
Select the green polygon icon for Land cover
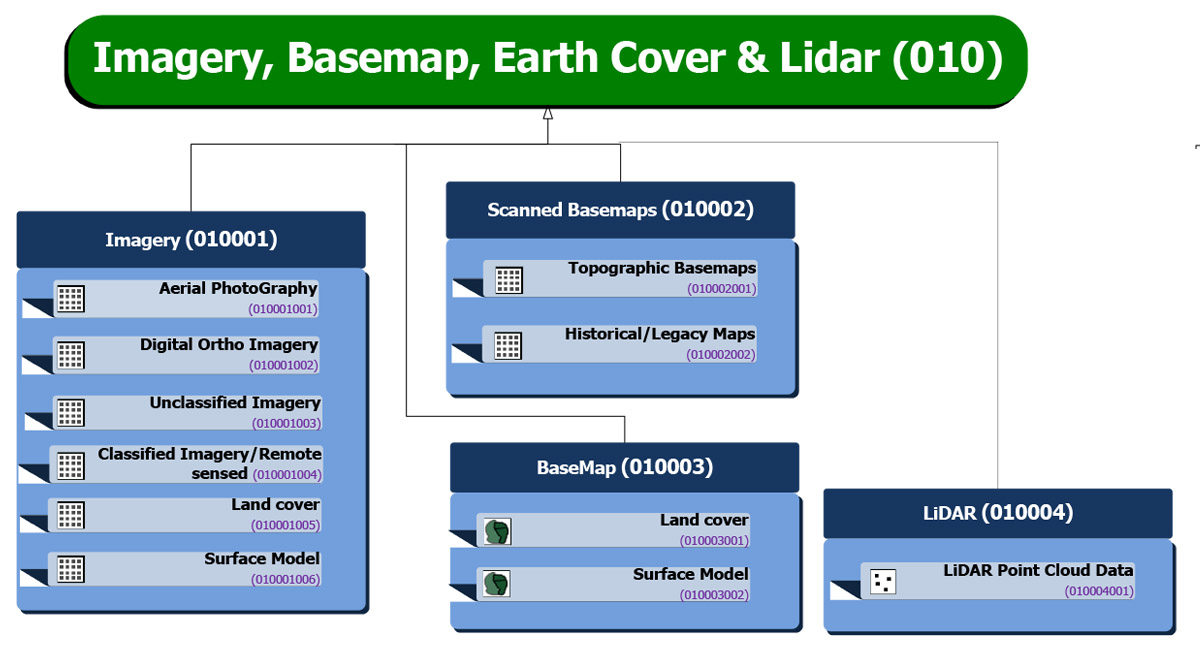pos(497,531)
